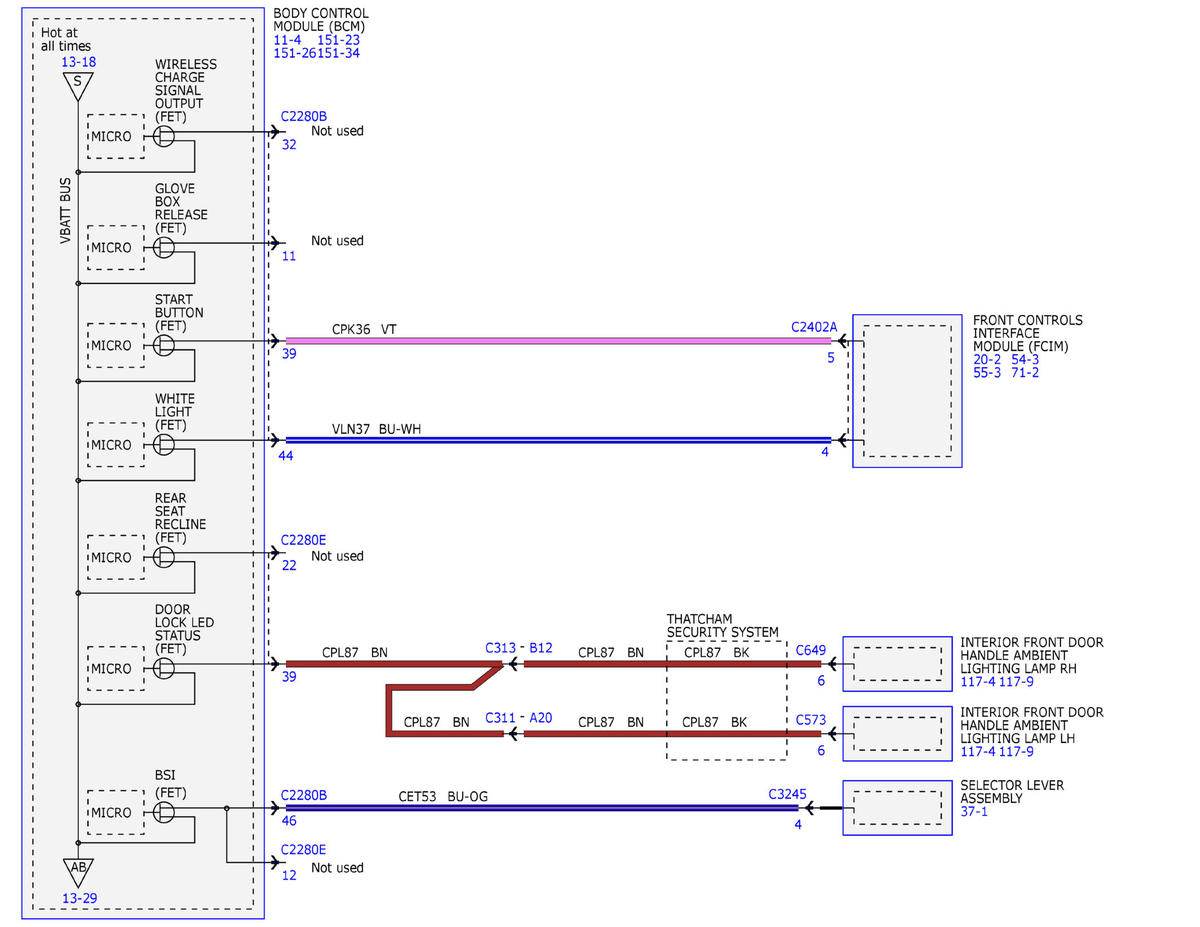Select Interior Front Door Handle Lamp RH box
The height and width of the screenshot is (927, 1200).
pyautogui.click(x=897, y=663)
